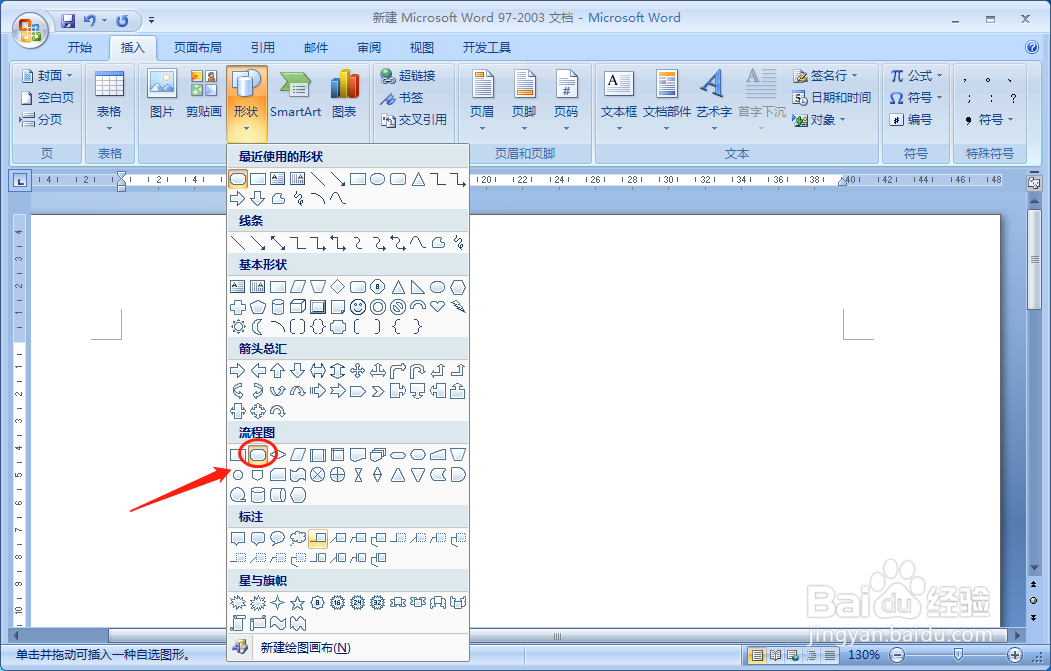The image size is (1051, 671).
Task: Insert a 超链接 hyperlink
Action: [408, 75]
